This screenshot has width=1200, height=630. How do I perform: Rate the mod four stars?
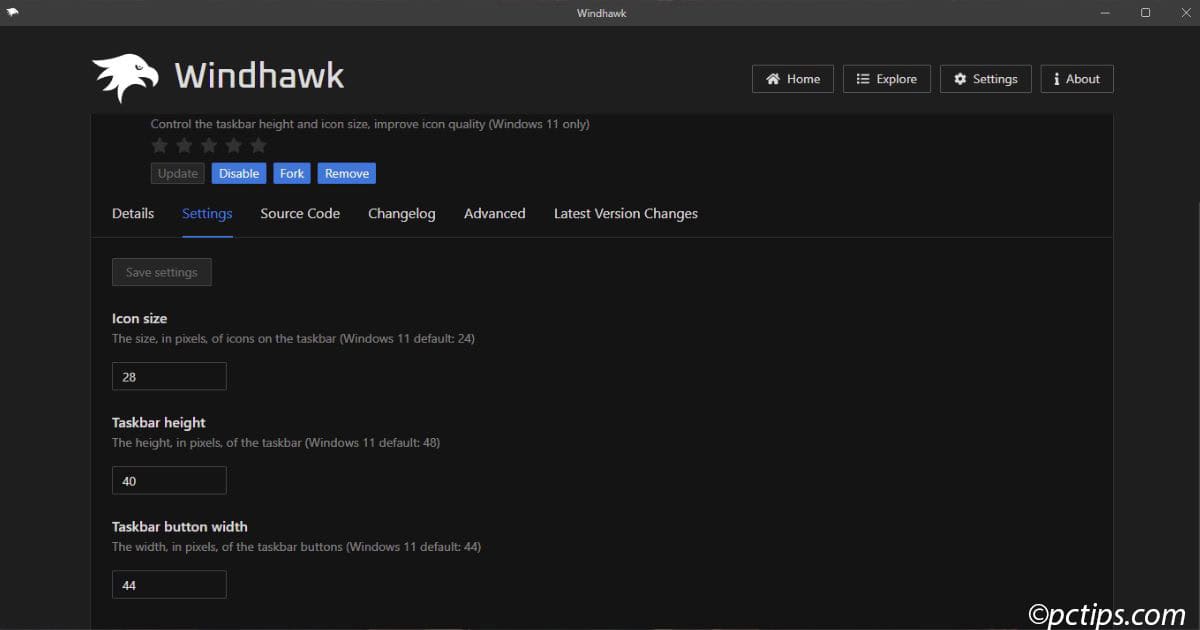[x=234, y=146]
